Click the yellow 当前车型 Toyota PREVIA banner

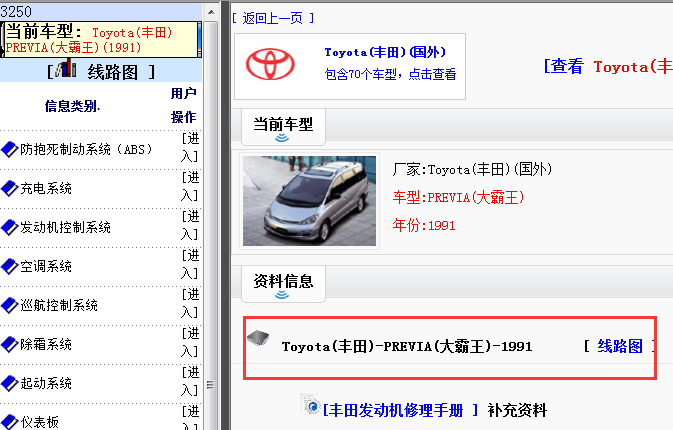[x=101, y=39]
